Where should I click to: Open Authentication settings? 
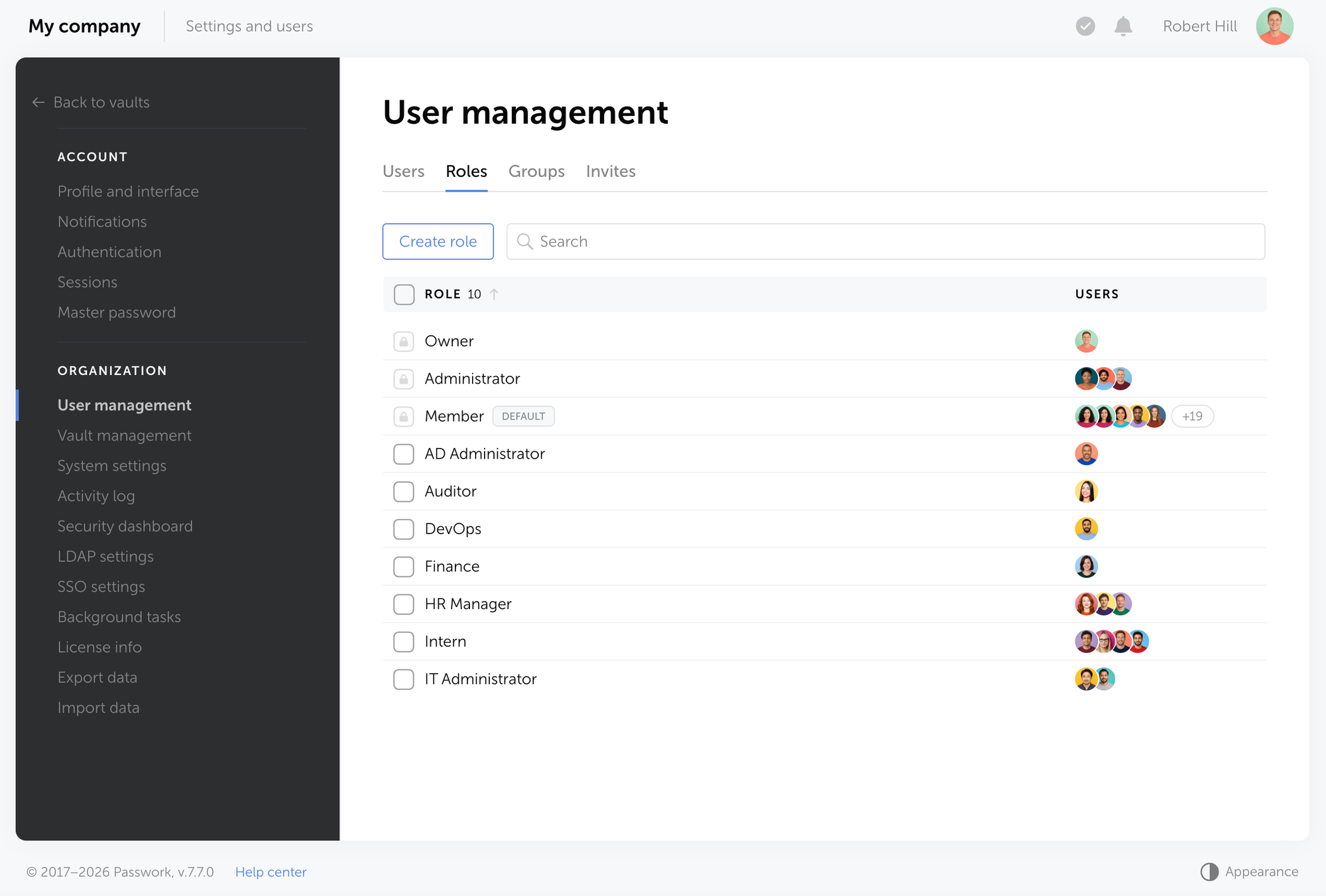click(x=109, y=252)
